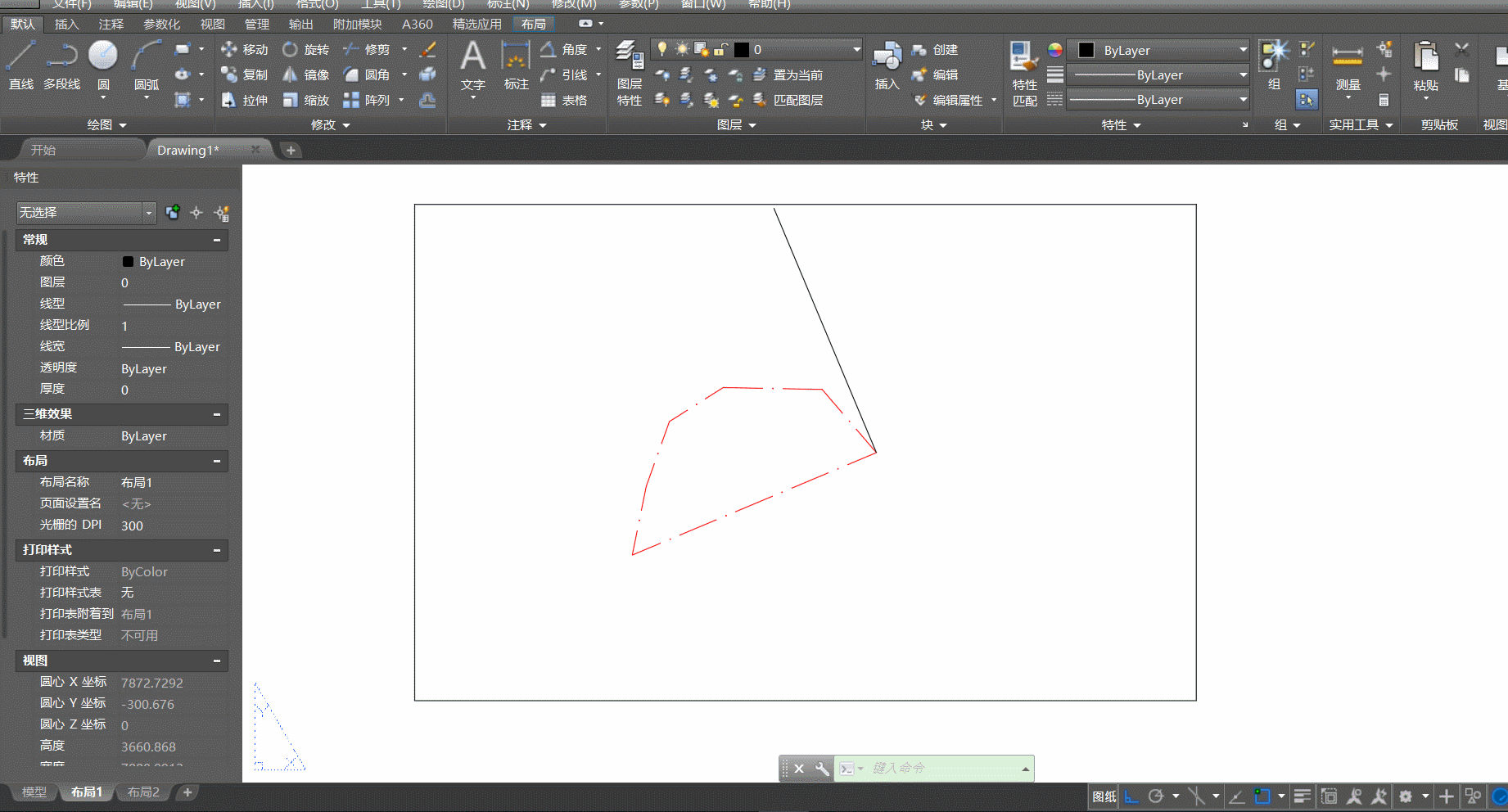Open the 开始 start file tab
1508x812 pixels.
click(43, 151)
